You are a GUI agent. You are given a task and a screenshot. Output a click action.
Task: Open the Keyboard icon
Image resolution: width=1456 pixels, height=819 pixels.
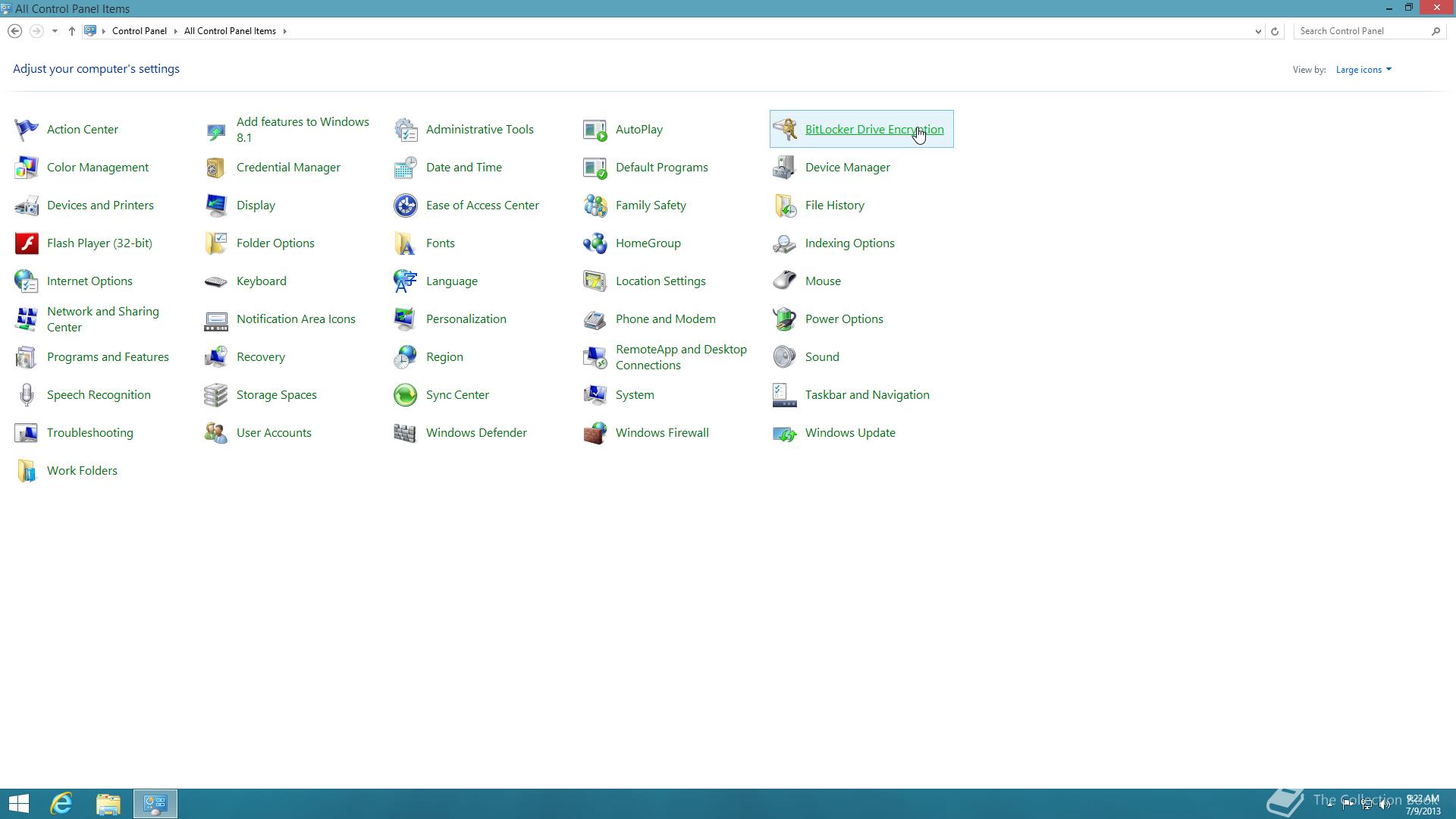tap(216, 281)
